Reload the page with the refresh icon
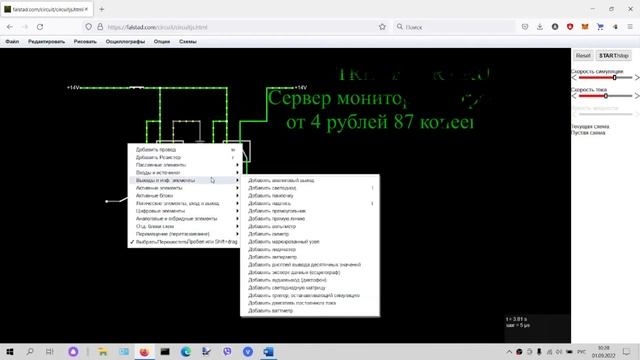The image size is (640, 360). coord(40,27)
